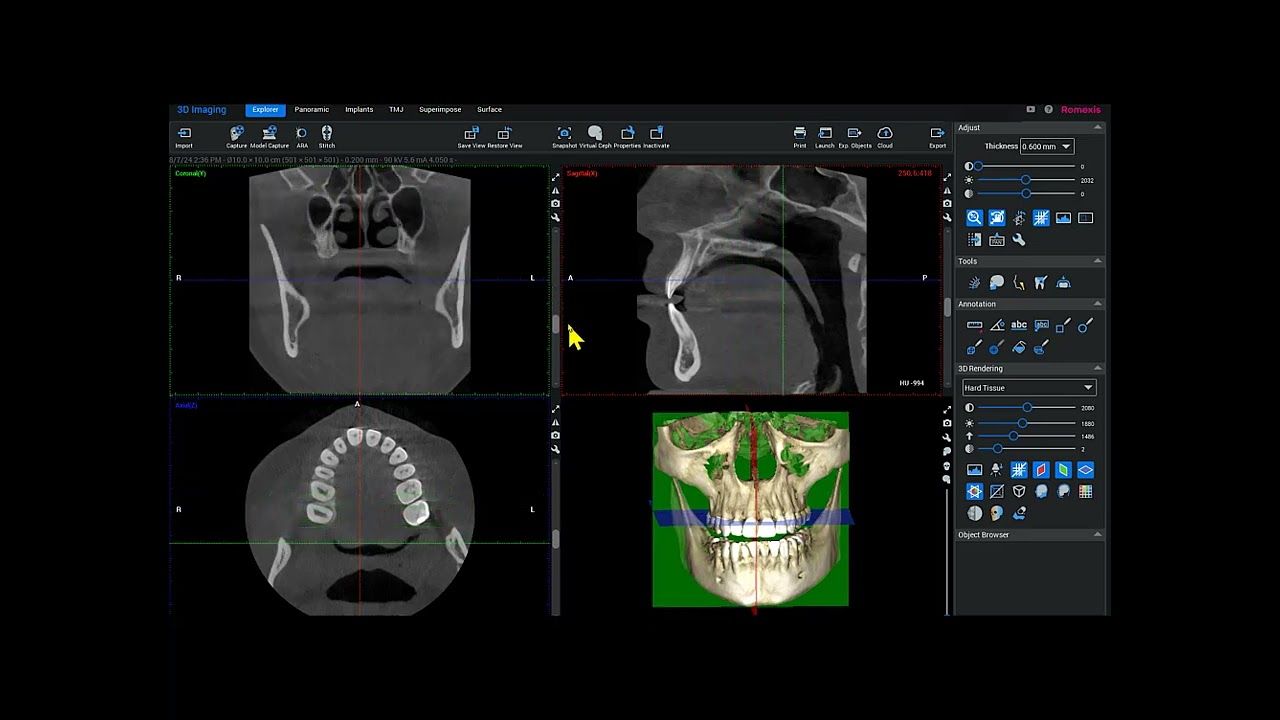Open the Hard Tissue rendering preset dropdown
The image size is (1280, 720).
1029,388
